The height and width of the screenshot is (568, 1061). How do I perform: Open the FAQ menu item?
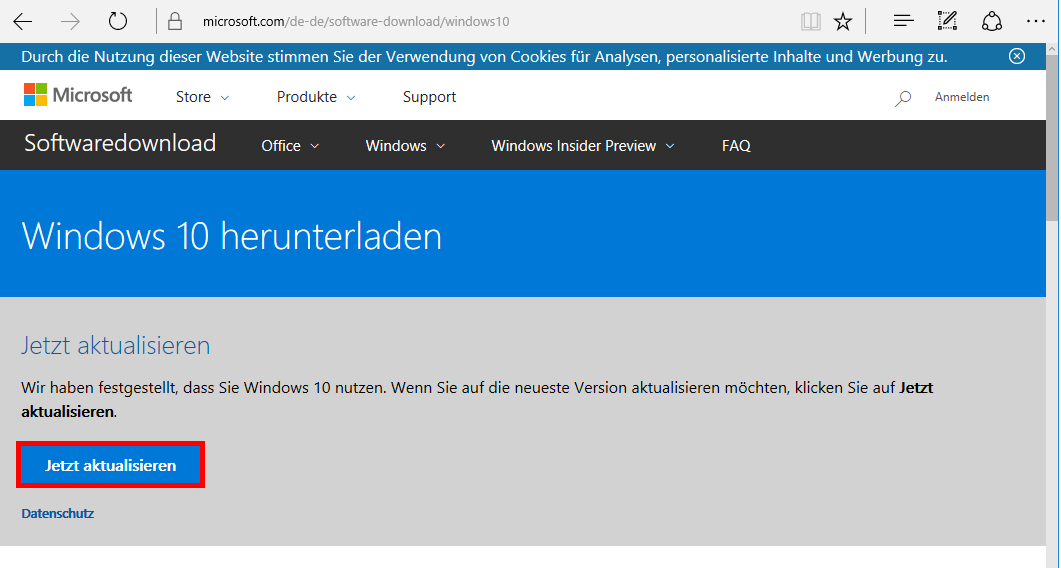736,146
